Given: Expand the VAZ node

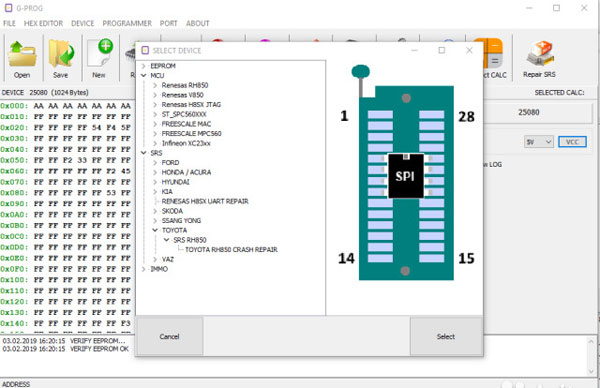Looking at the screenshot, I should tap(155, 259).
